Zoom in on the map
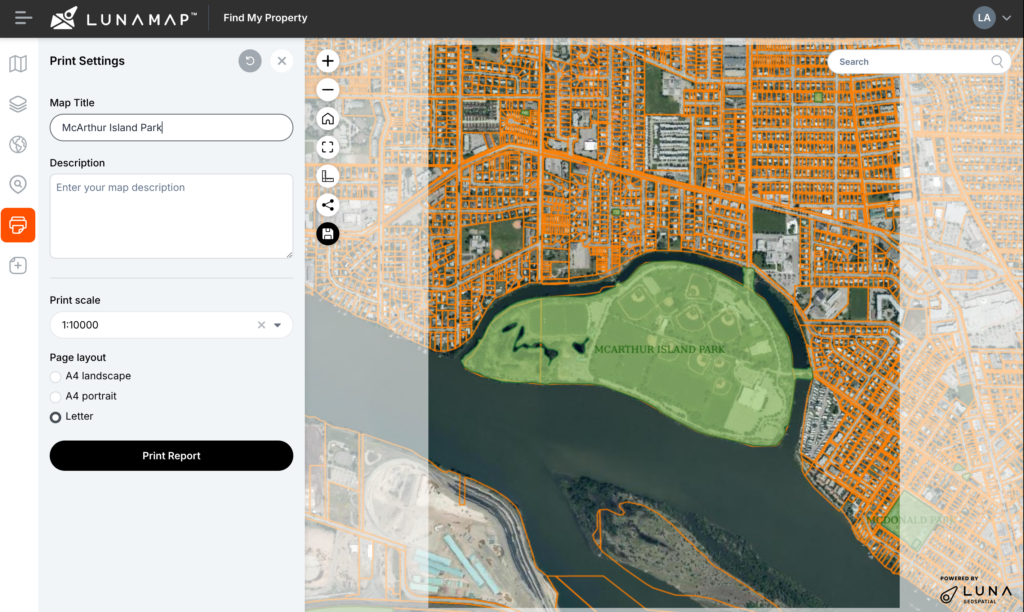1024x612 pixels. [328, 61]
